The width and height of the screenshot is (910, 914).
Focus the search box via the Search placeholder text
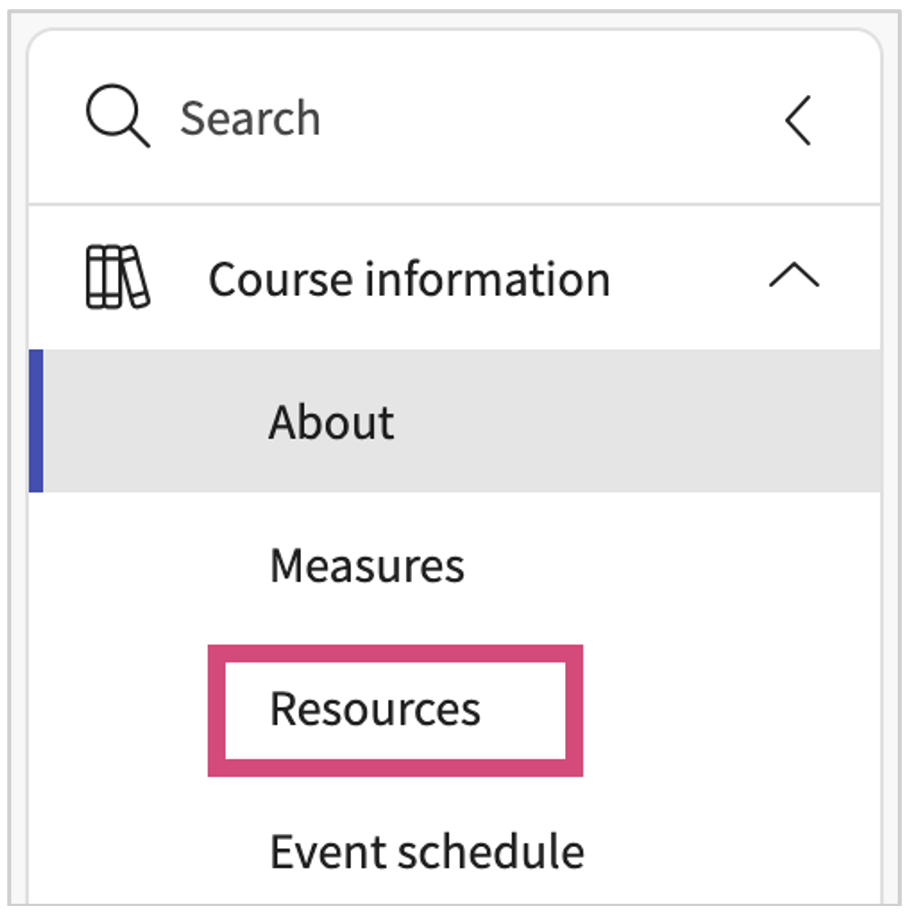[250, 119]
